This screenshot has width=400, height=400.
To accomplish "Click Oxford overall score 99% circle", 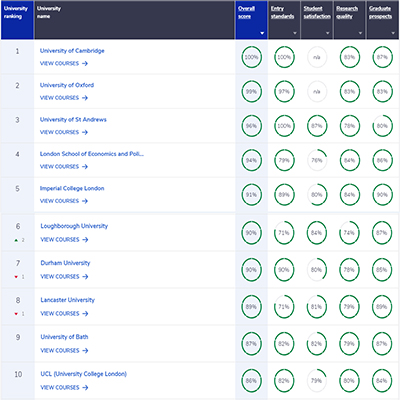I will coord(251,91).
